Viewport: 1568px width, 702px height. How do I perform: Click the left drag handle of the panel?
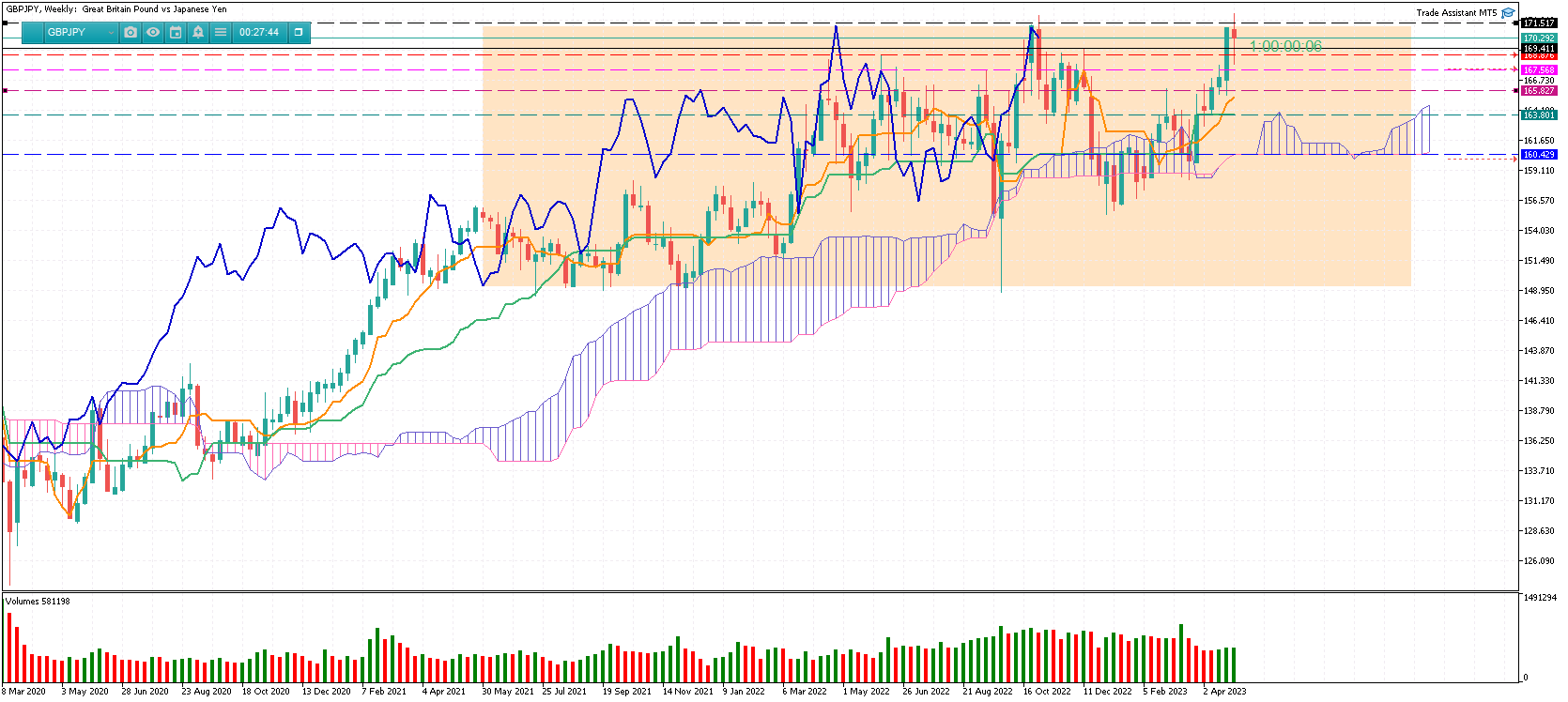(32, 32)
